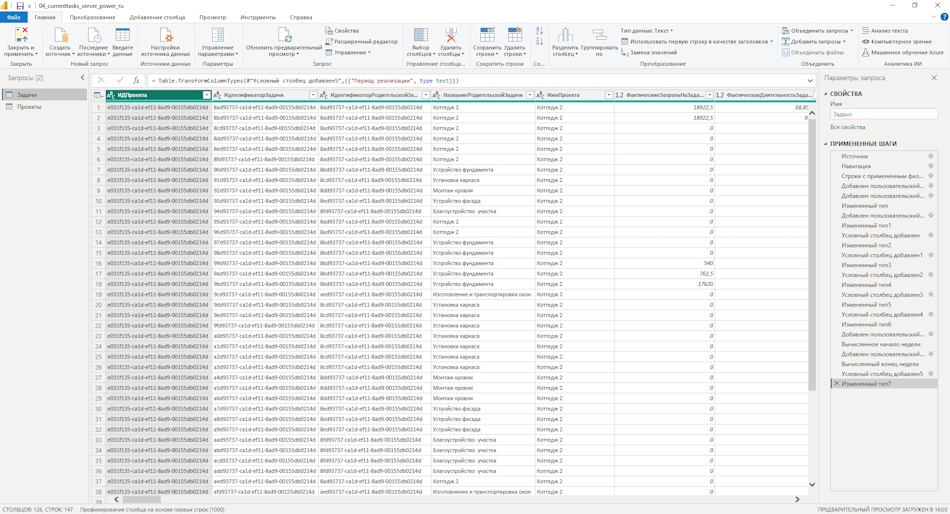Click Компьютерное зрение in the ribbon
This screenshot has width=950, height=514.
897,41
